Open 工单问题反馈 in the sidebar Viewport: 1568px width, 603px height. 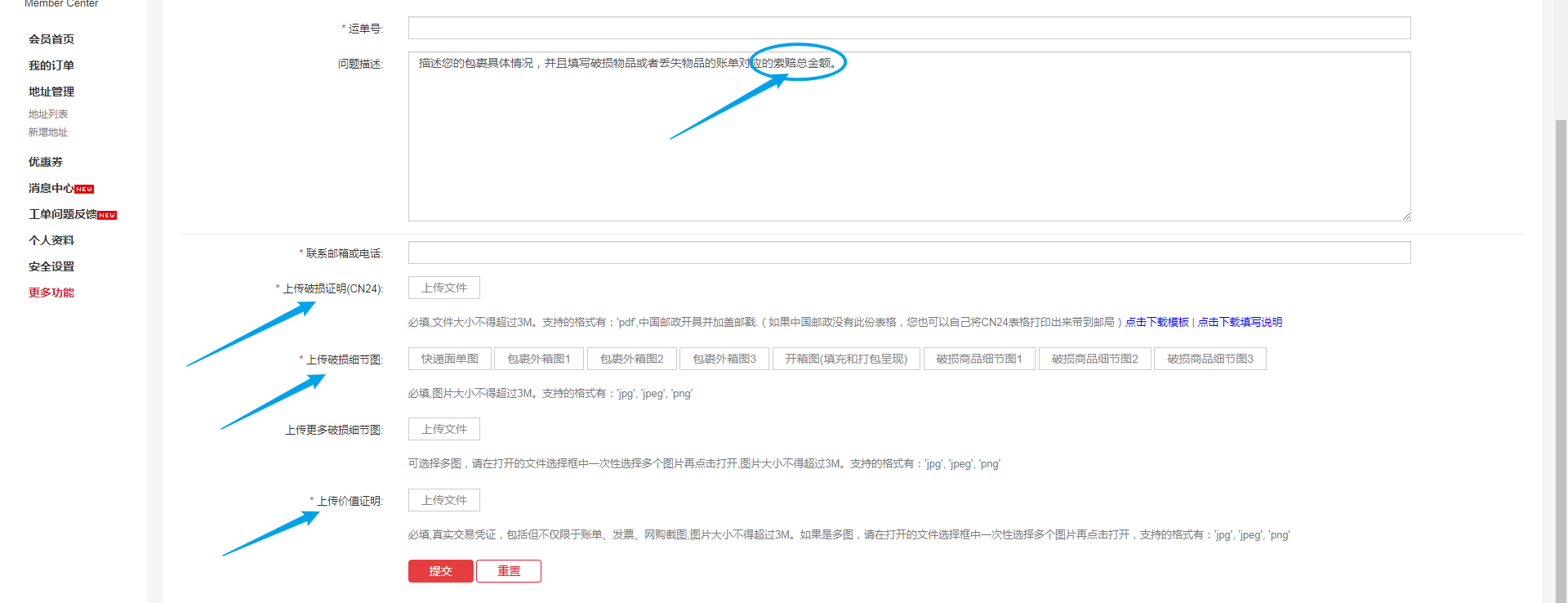[63, 214]
